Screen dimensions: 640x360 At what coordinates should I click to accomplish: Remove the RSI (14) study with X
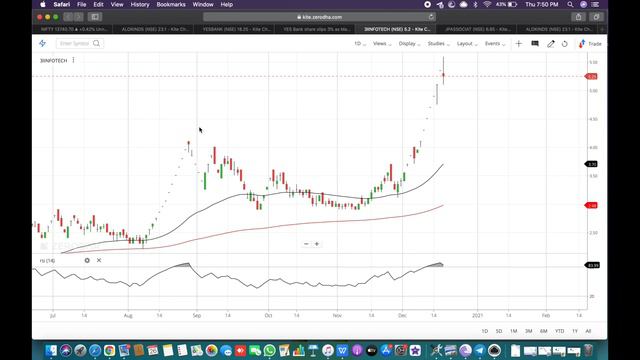(99, 260)
